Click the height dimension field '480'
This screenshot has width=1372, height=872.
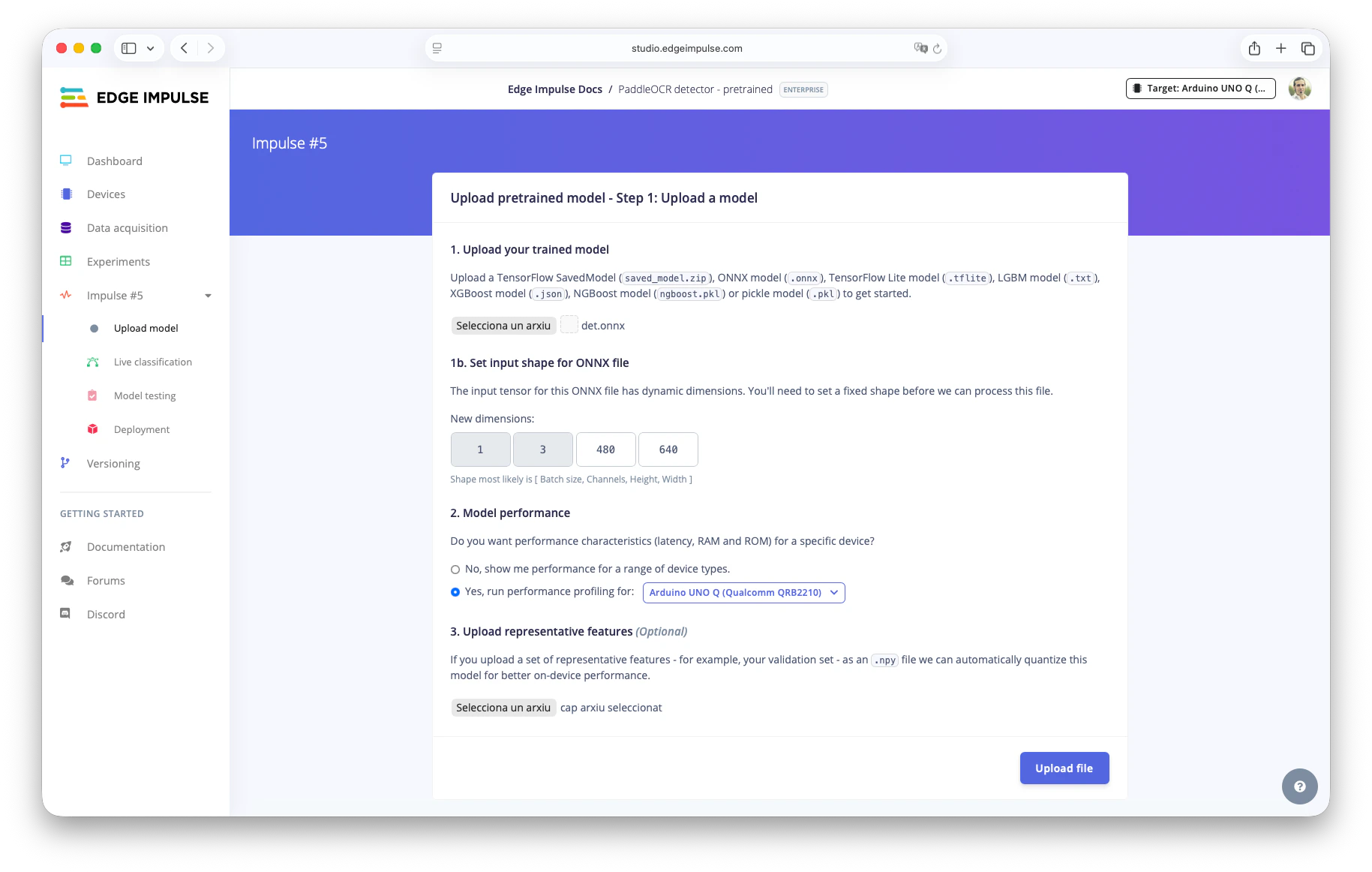click(606, 450)
